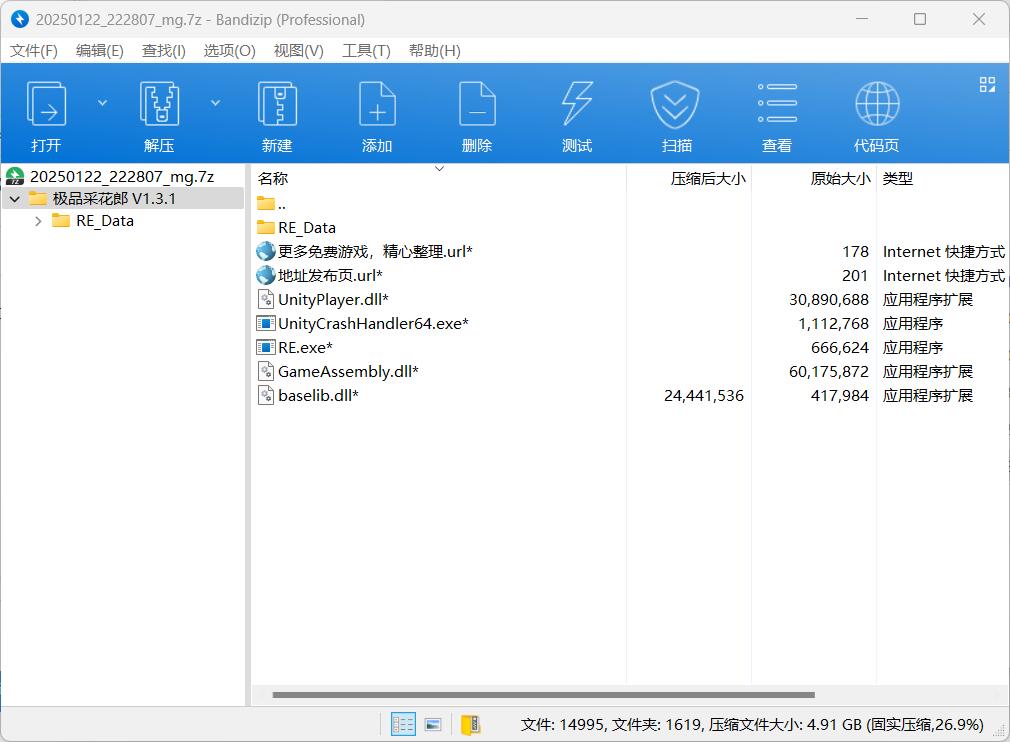
Task: Click the status bar archive summary text
Action: coord(752,725)
